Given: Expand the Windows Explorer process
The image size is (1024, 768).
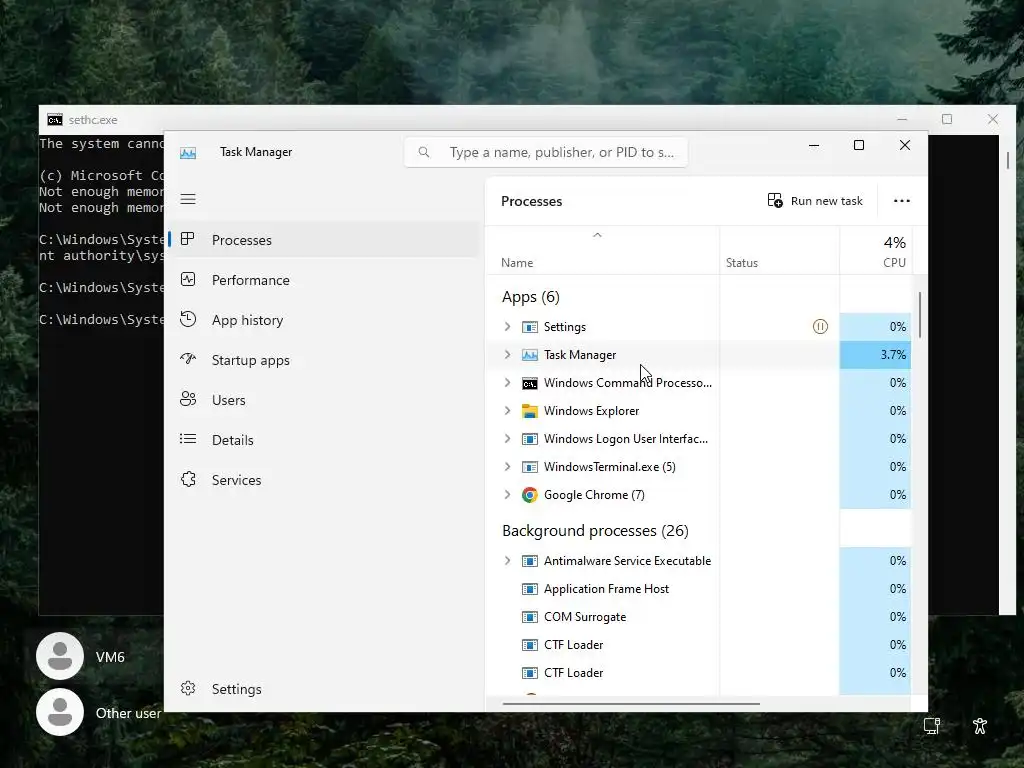Looking at the screenshot, I should coord(507,411).
